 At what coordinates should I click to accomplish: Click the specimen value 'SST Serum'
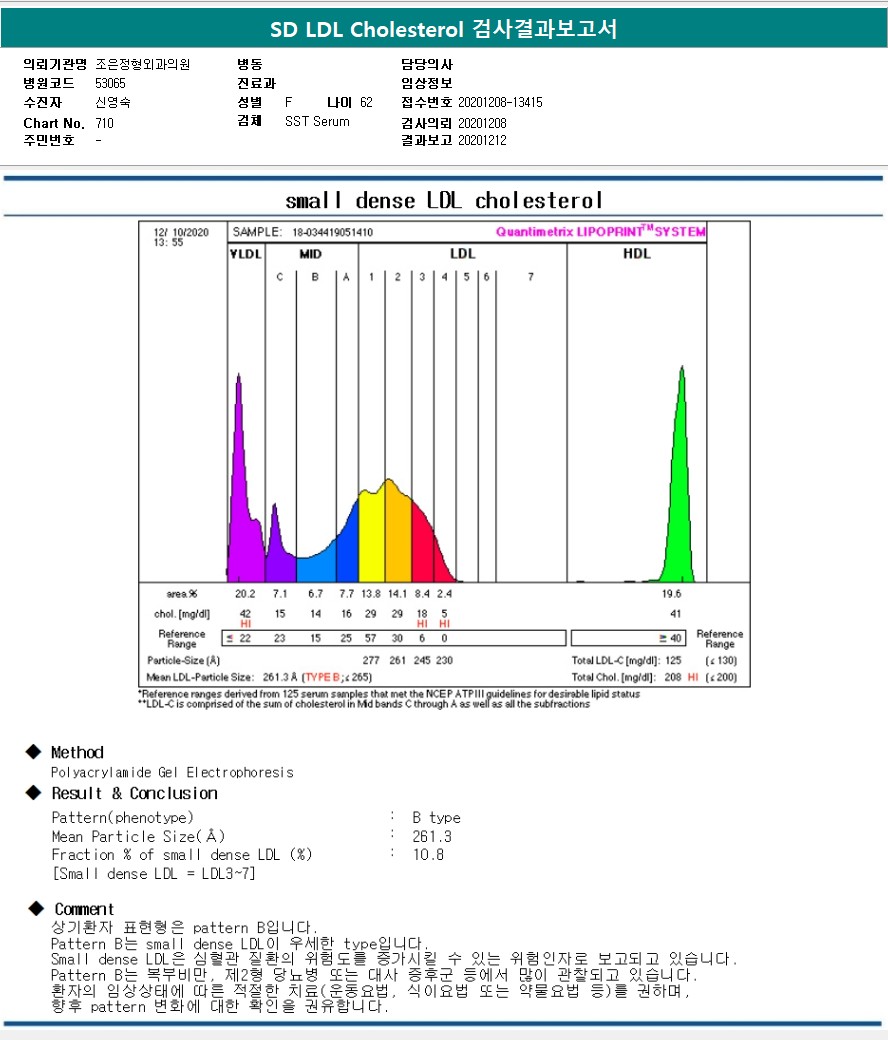[317, 121]
